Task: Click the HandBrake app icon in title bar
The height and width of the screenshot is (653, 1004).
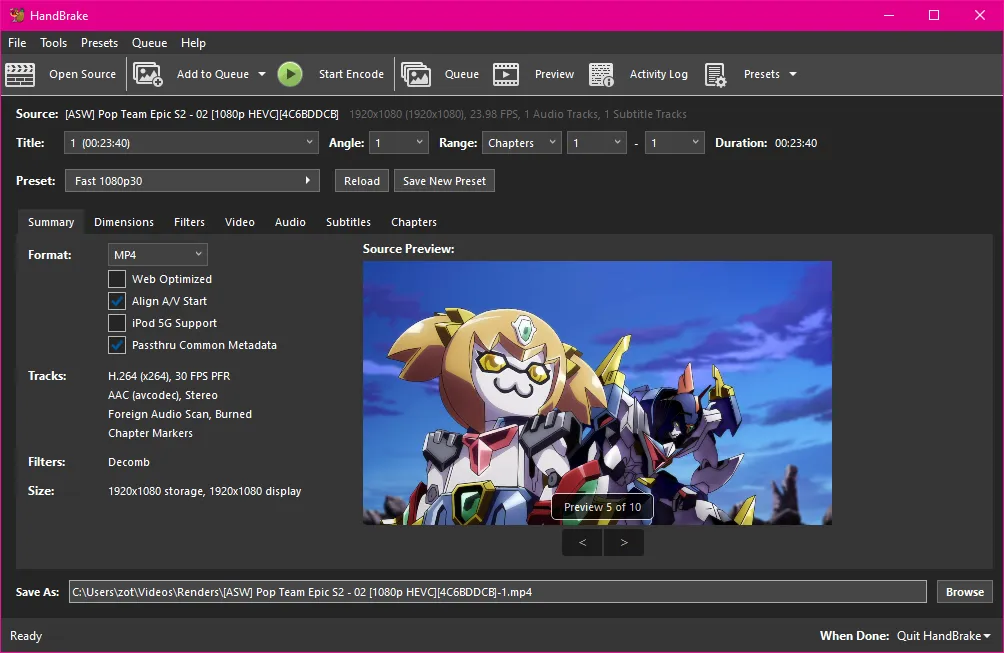Action: click(x=17, y=15)
